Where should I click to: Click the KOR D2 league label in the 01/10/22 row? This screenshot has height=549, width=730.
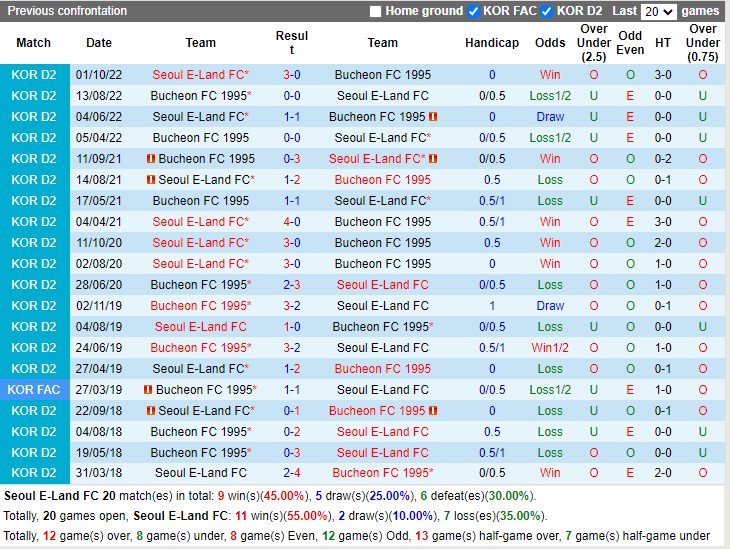click(34, 75)
